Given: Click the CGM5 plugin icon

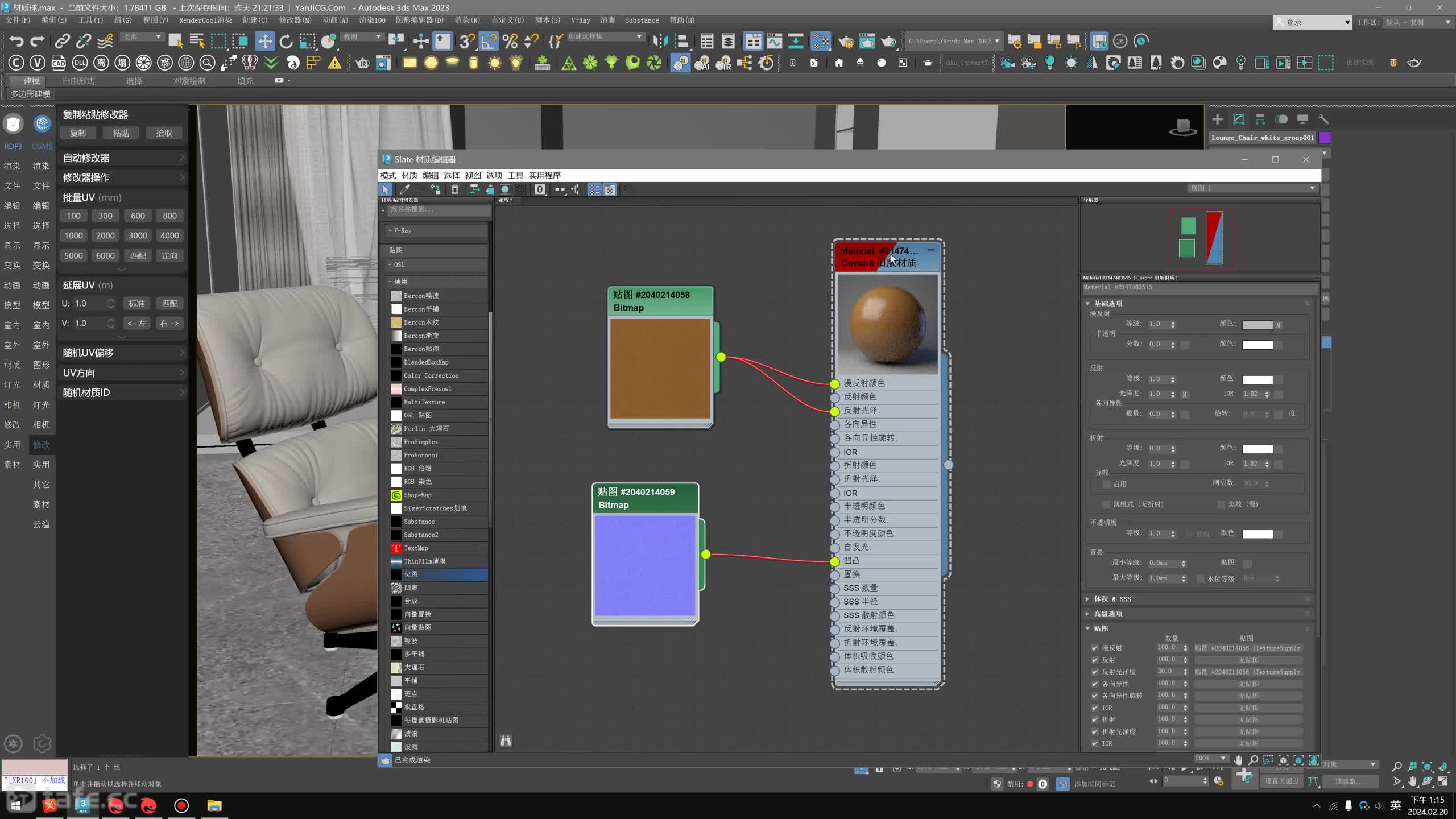Looking at the screenshot, I should coord(42,123).
